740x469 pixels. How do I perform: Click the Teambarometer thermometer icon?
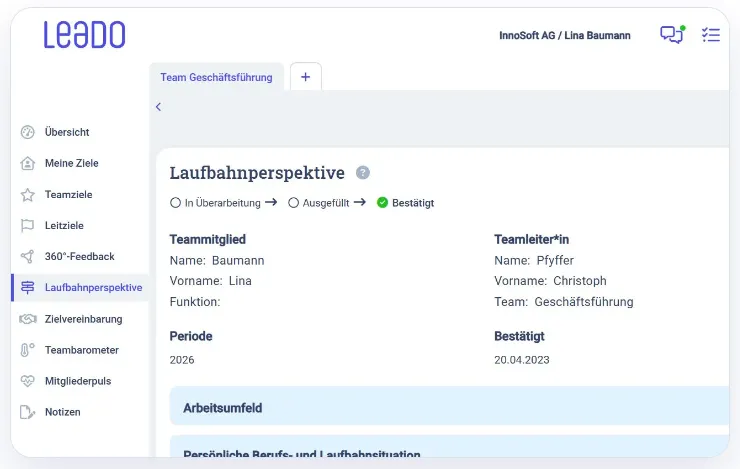pyautogui.click(x=27, y=350)
